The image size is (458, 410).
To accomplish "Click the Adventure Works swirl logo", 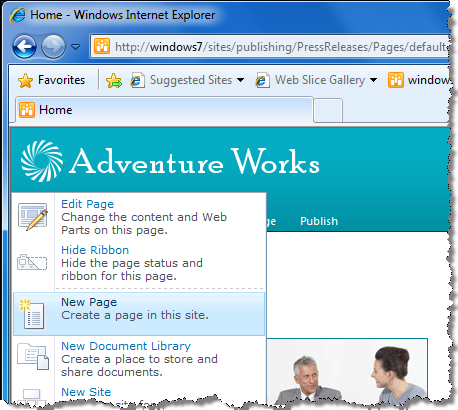I will [42, 161].
